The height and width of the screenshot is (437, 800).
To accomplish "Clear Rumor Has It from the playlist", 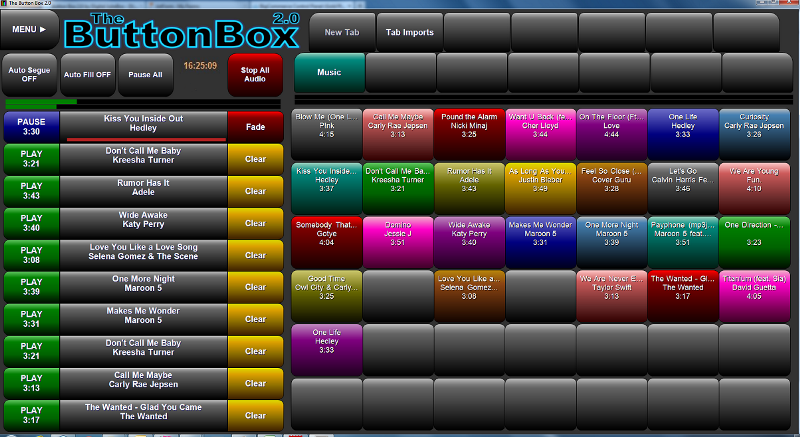I will (255, 191).
